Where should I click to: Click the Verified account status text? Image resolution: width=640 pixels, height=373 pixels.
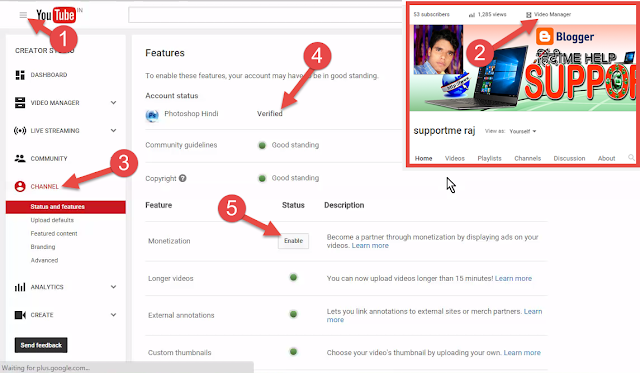(270, 113)
